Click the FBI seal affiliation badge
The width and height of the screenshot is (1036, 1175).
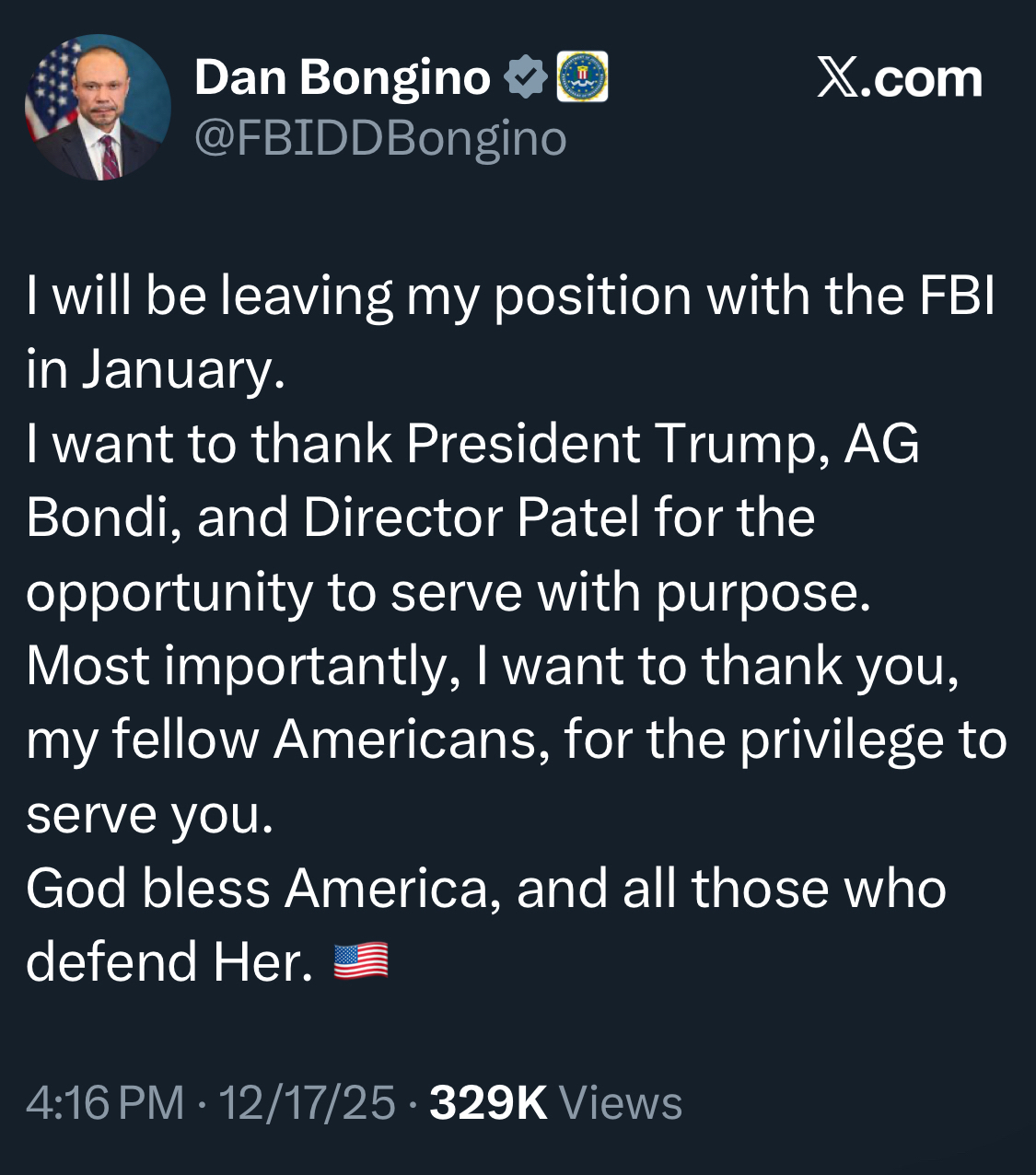coord(582,77)
